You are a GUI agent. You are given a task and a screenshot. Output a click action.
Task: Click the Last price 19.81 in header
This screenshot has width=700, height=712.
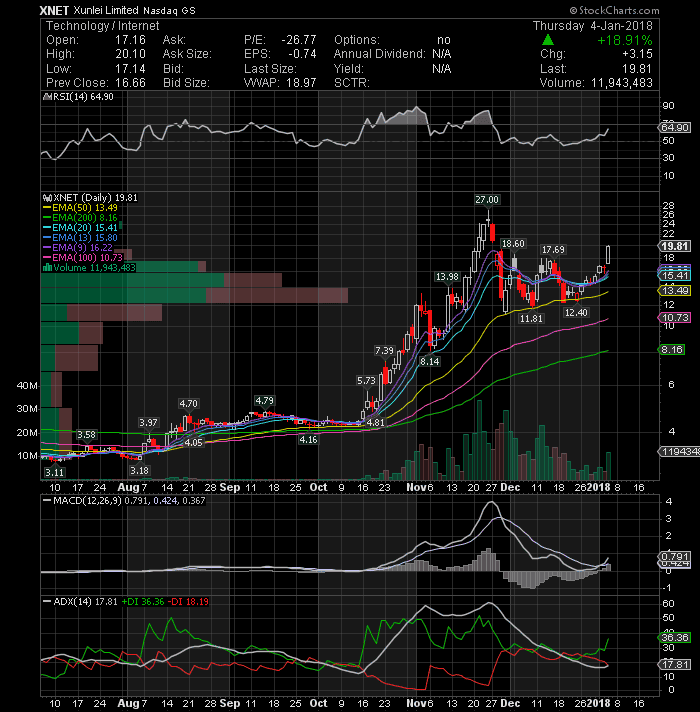636,69
